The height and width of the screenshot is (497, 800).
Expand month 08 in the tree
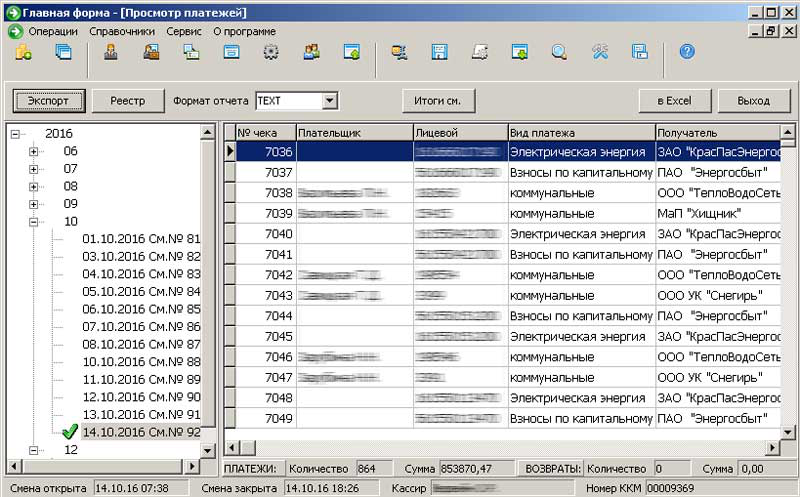(33, 187)
